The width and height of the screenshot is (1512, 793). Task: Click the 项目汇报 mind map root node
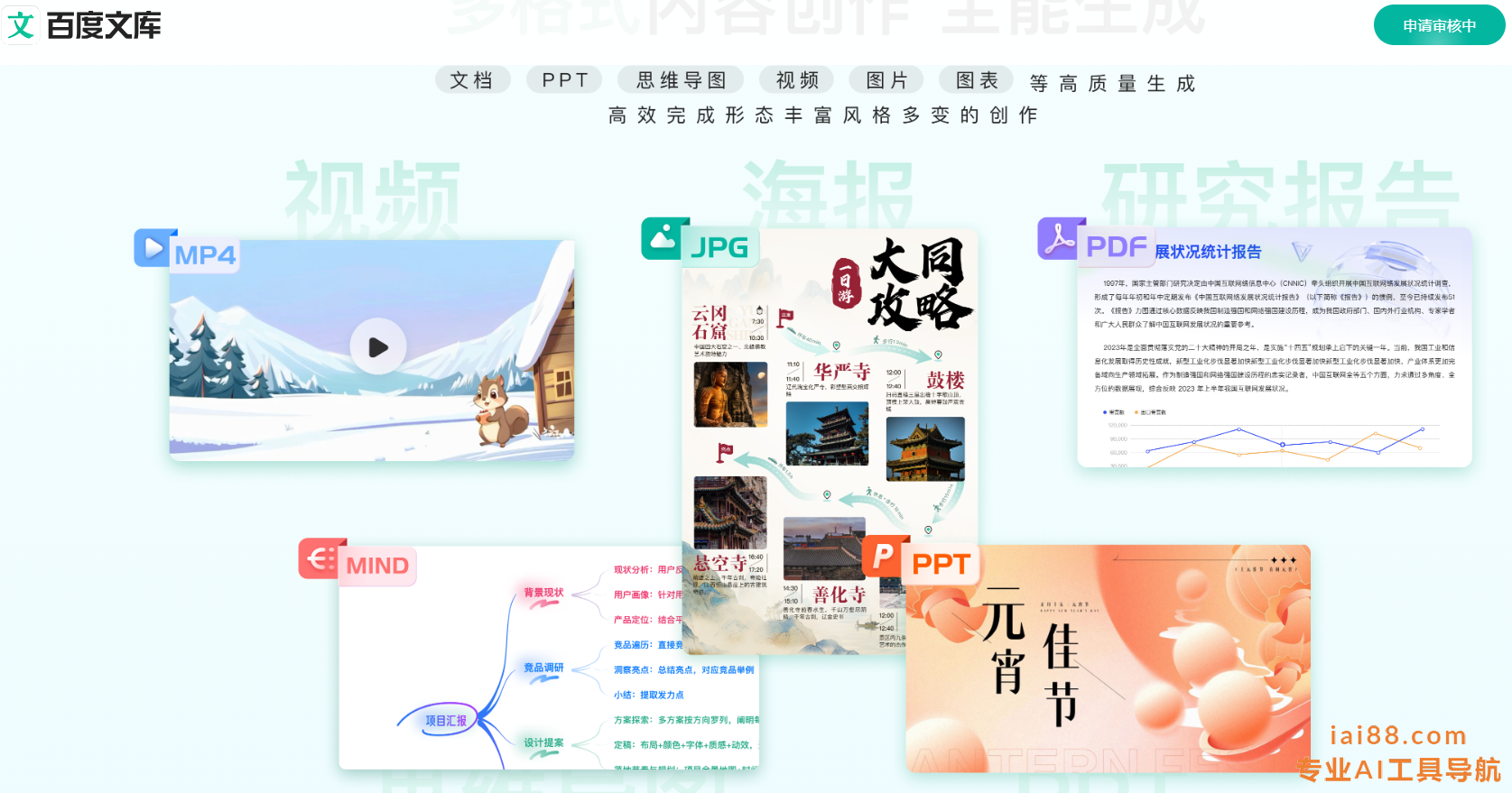point(446,721)
